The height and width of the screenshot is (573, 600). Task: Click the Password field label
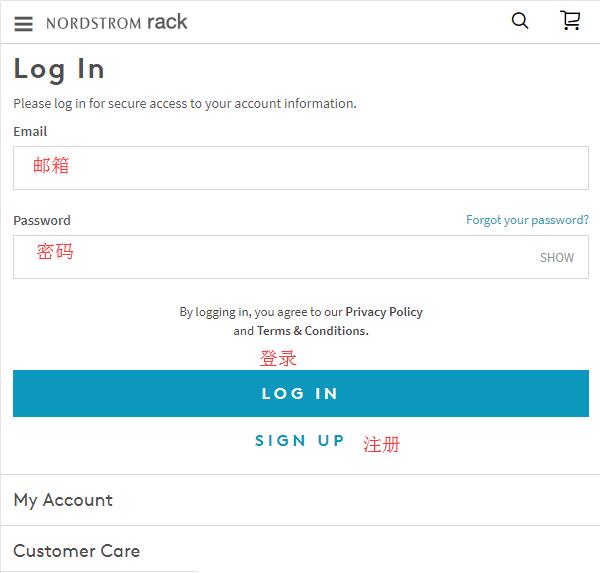tap(42, 220)
